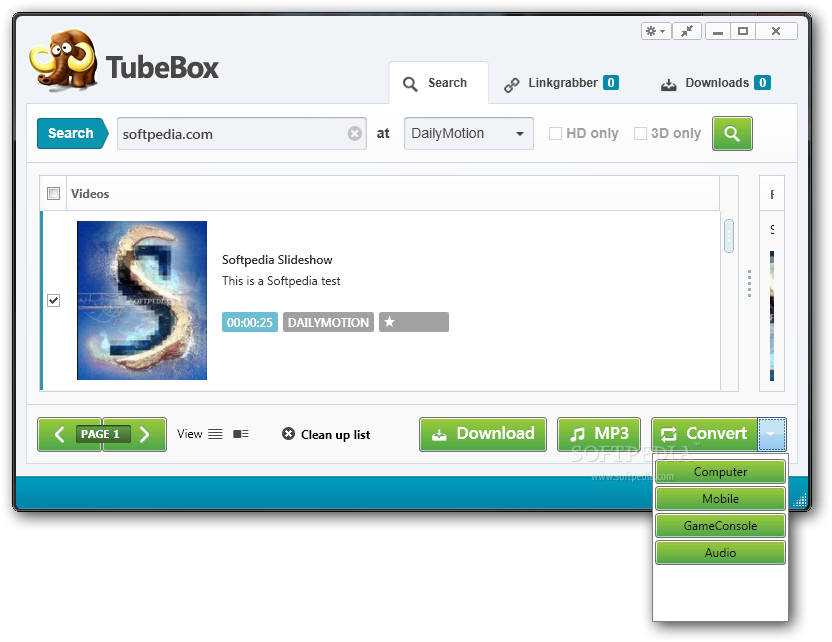Click the Linkgrabber count badge 0
Viewport: 832px width, 642px height.
pos(611,83)
